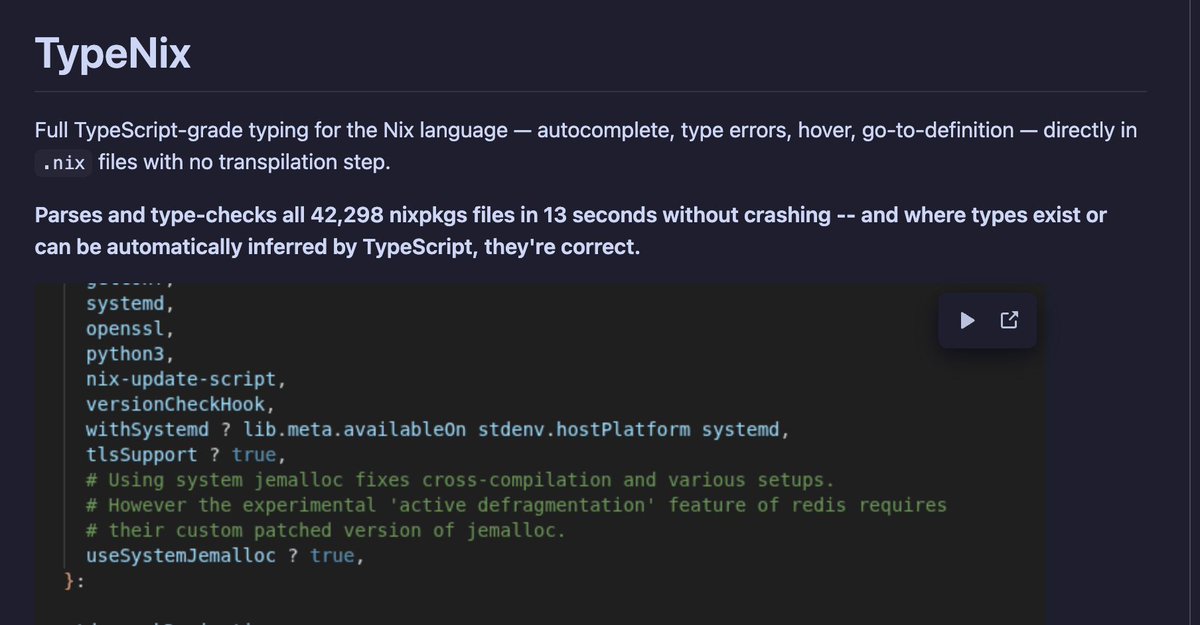
Task: Click the 'systemd,' code line
Action: coord(131,302)
